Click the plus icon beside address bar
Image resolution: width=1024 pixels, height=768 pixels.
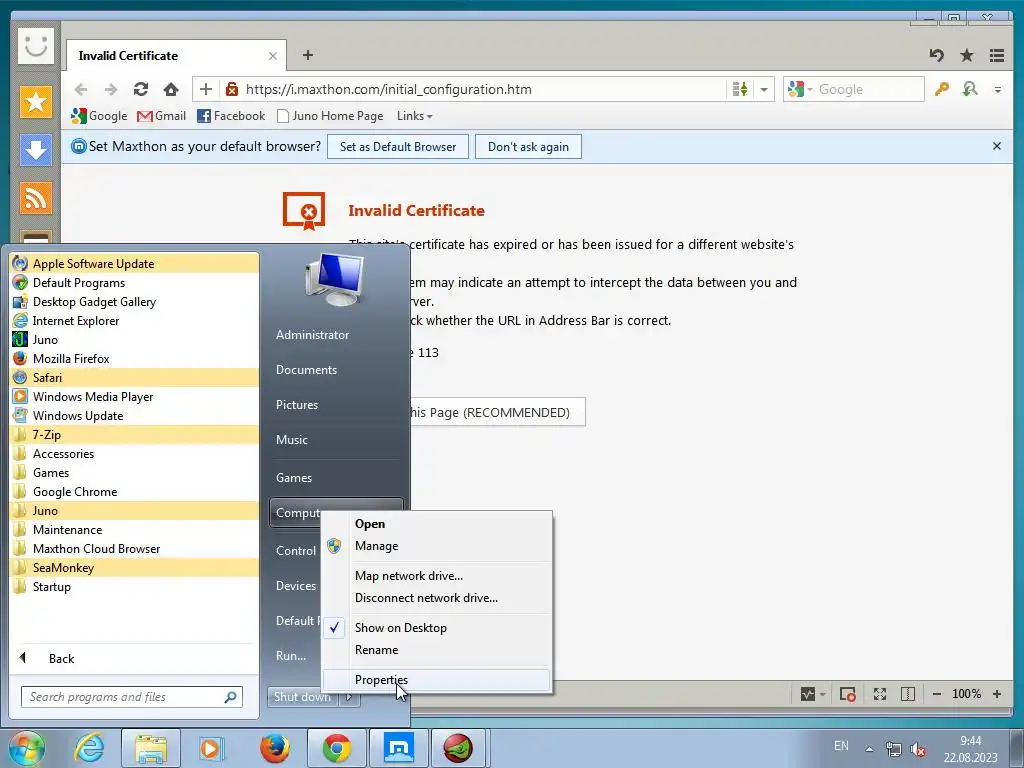coord(206,89)
